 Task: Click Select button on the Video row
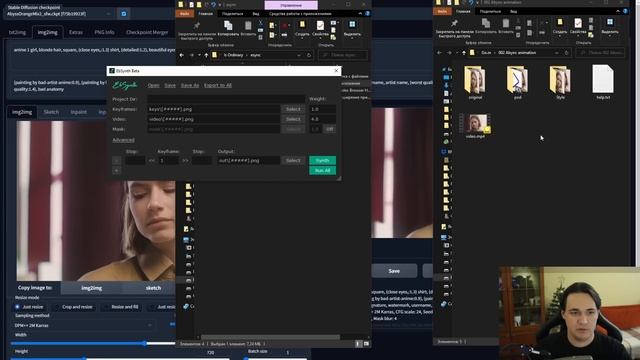click(293, 119)
